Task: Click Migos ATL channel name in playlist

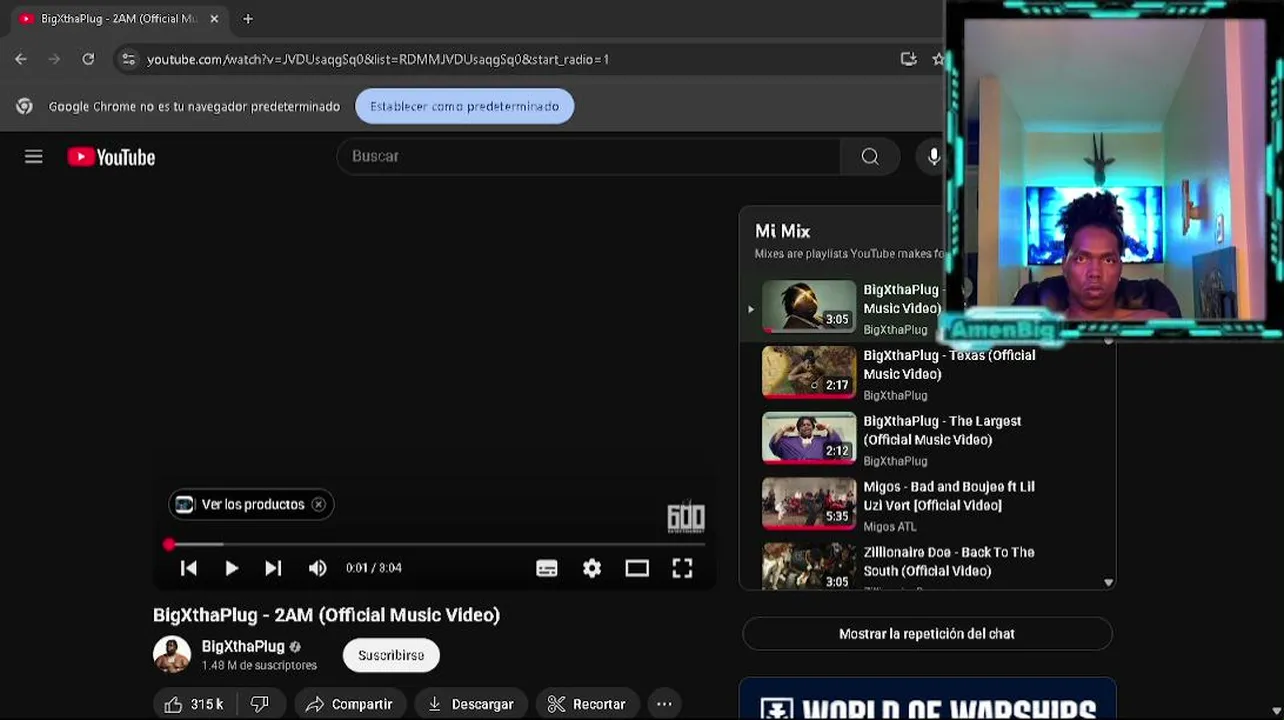Action: (x=889, y=526)
